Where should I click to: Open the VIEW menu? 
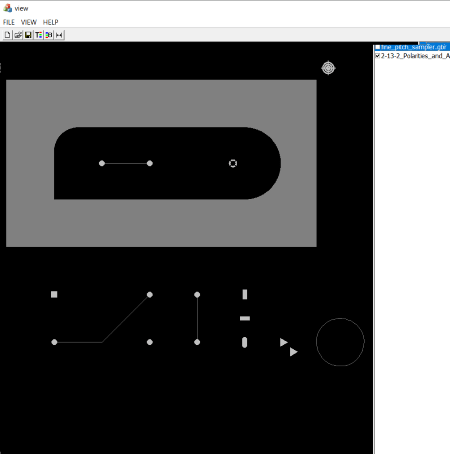(x=29, y=22)
